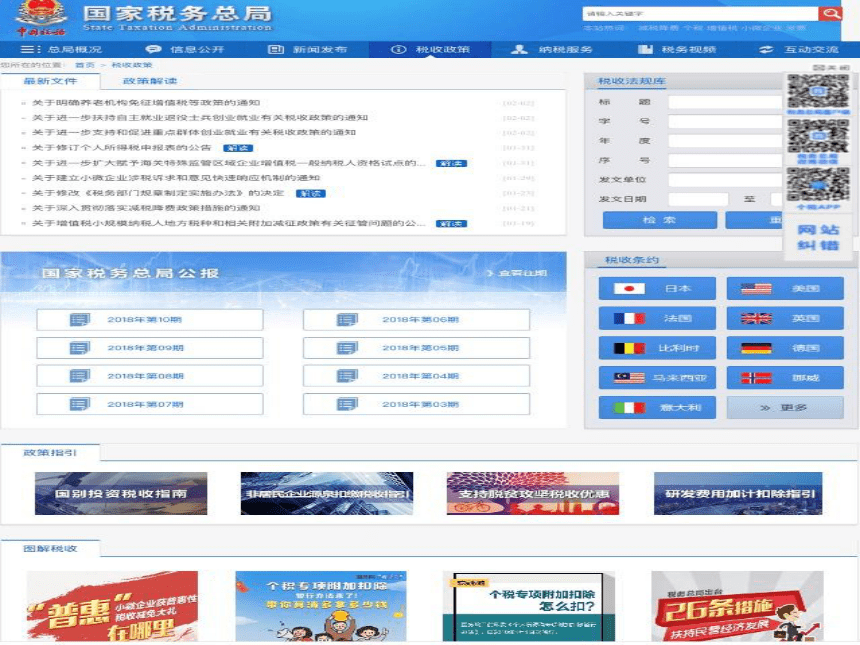
Task: Click the red magnifier search icon
Action: tap(830, 13)
